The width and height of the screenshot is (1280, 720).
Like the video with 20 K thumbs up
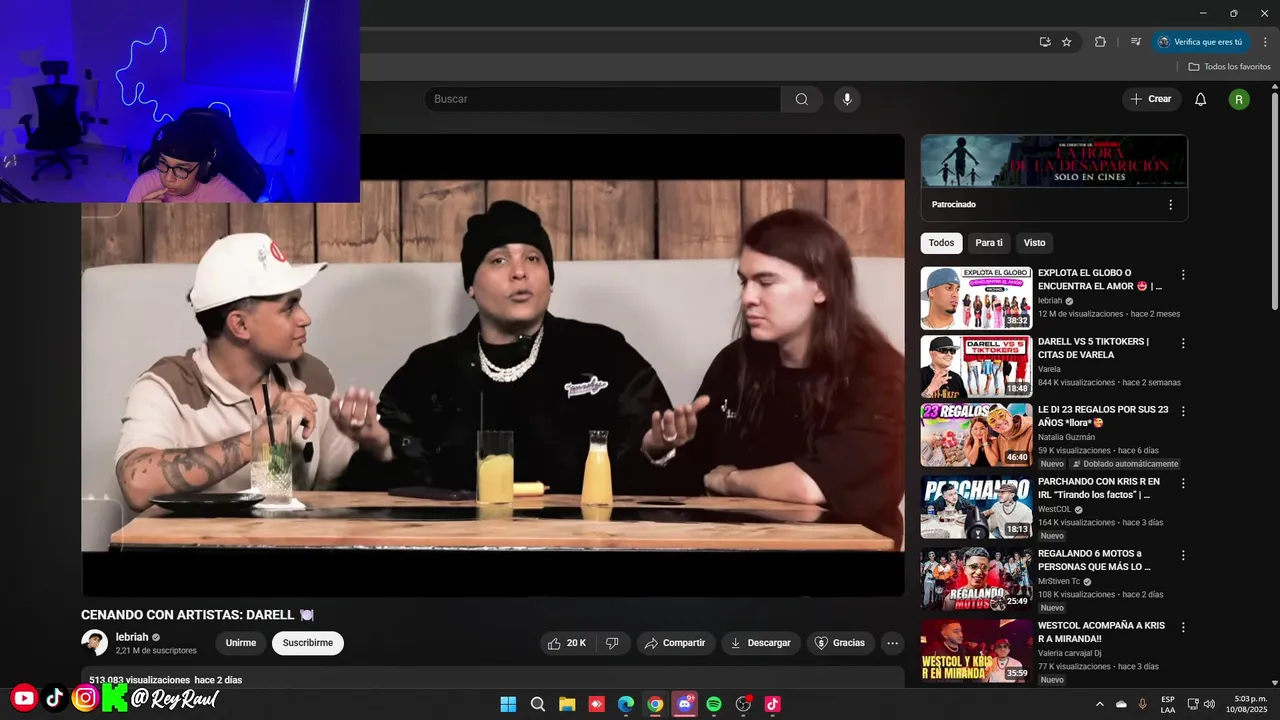pos(568,643)
